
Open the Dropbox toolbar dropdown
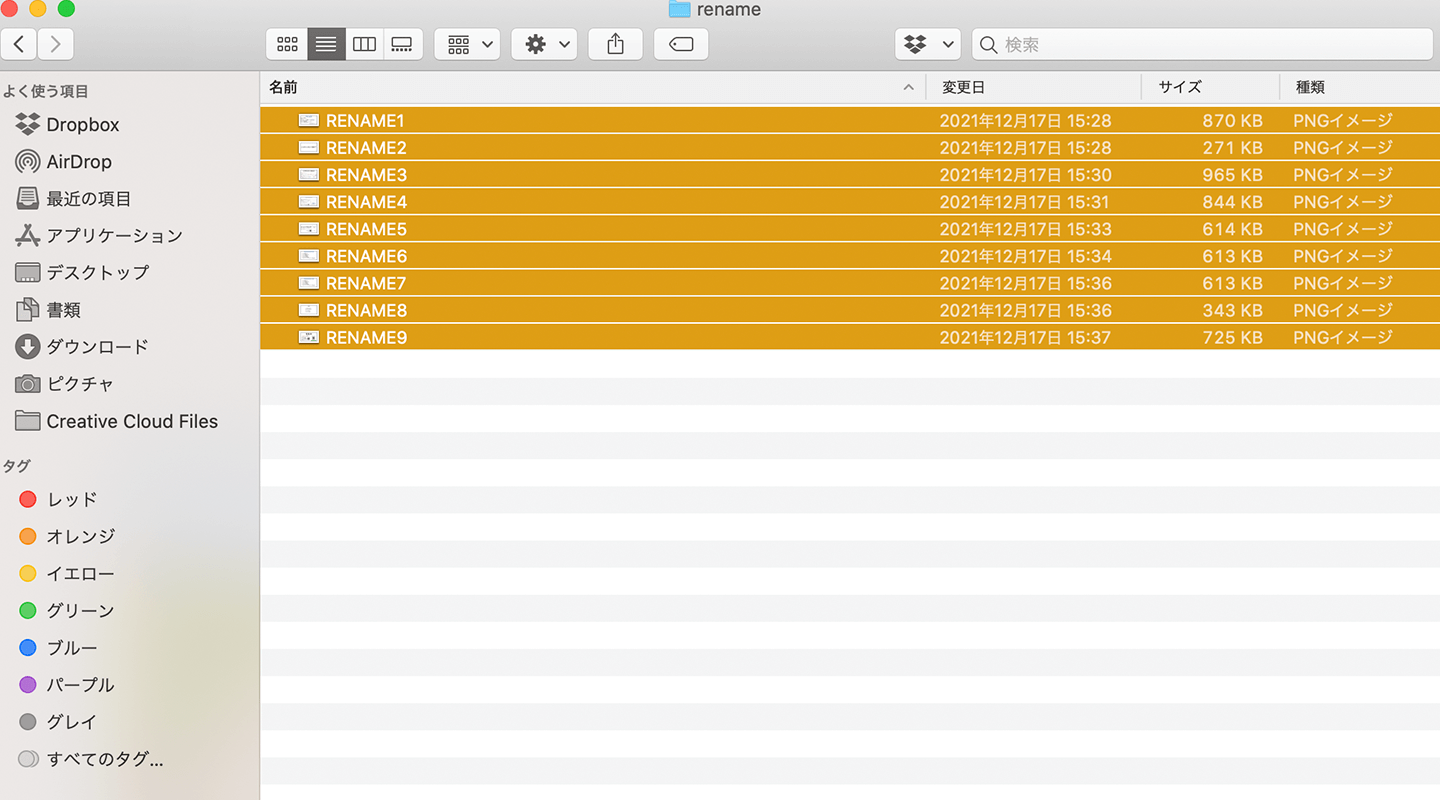click(x=928, y=44)
